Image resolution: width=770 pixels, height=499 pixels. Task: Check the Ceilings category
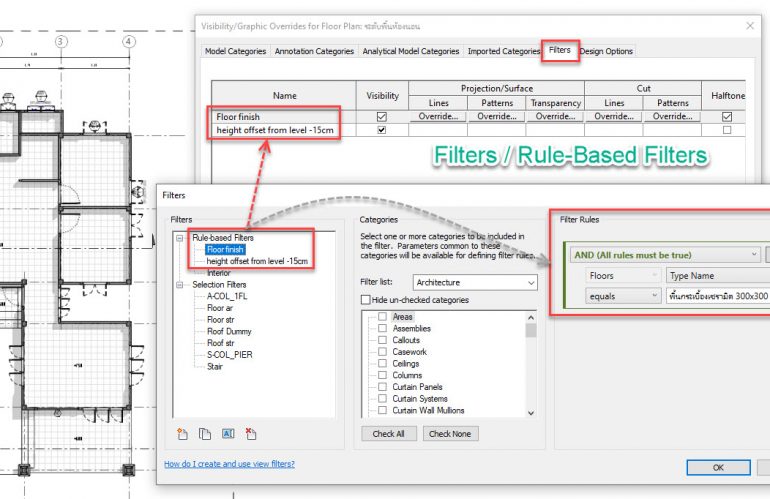point(382,363)
